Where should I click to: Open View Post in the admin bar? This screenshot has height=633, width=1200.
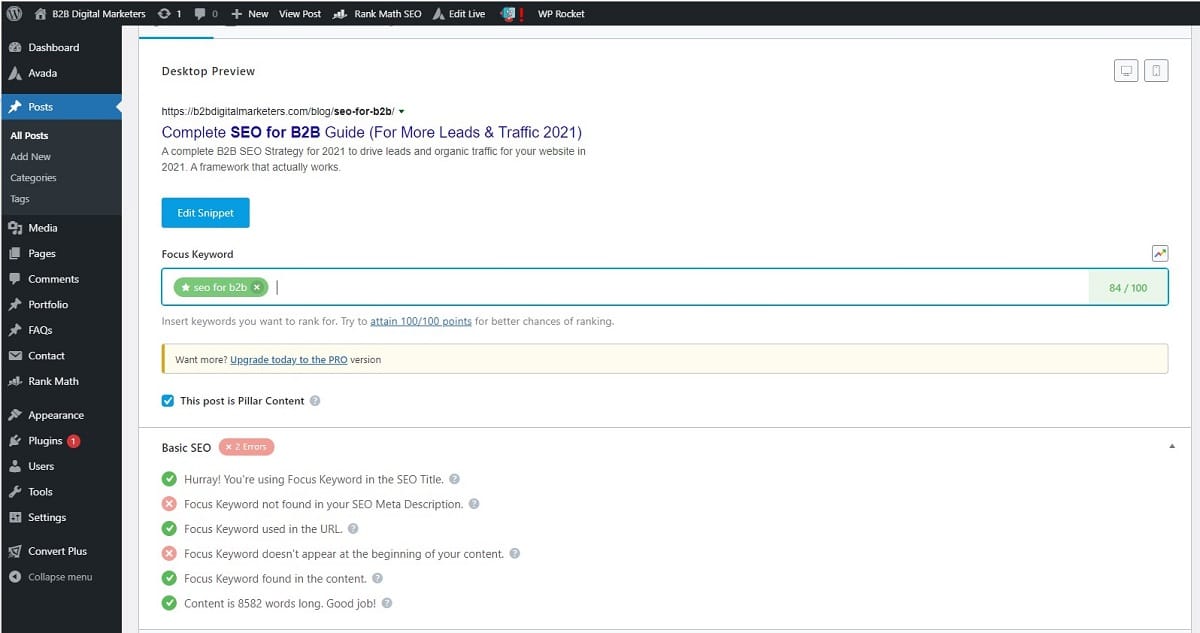(x=299, y=14)
